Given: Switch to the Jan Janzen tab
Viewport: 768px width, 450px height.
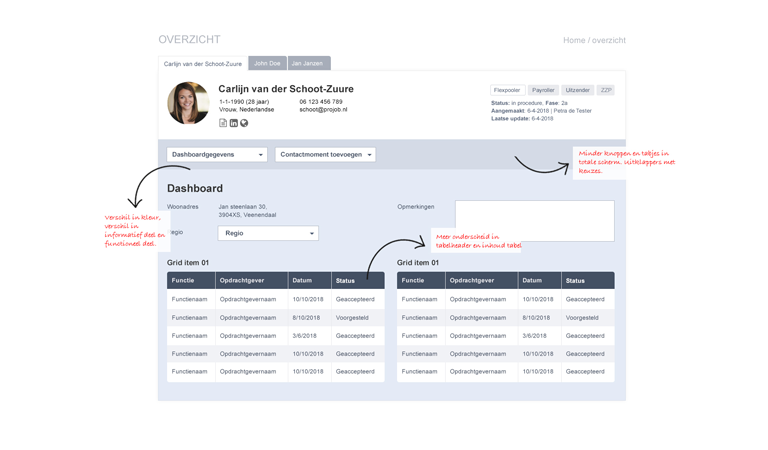Looking at the screenshot, I should (x=309, y=63).
